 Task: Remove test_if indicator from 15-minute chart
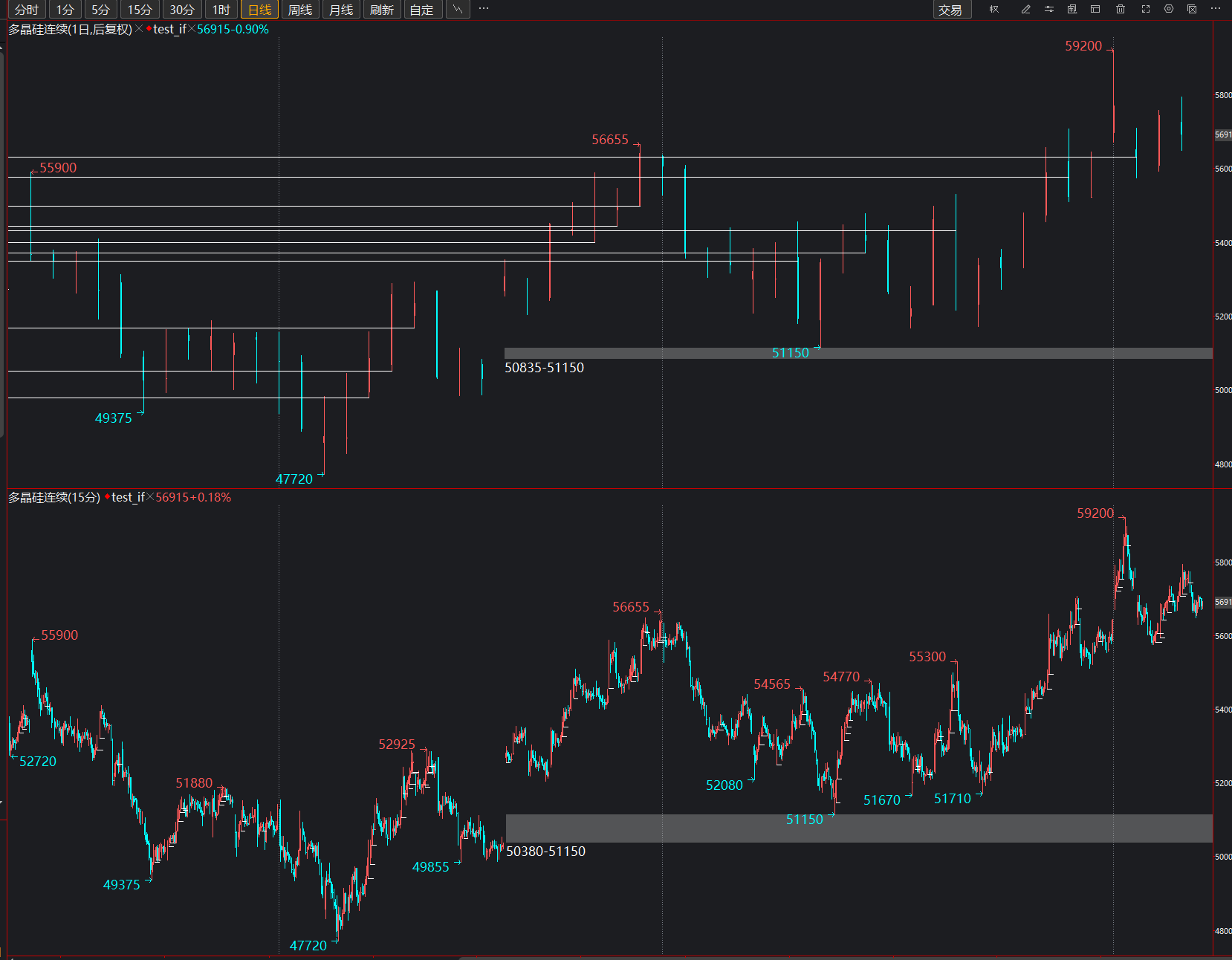[x=150, y=497]
